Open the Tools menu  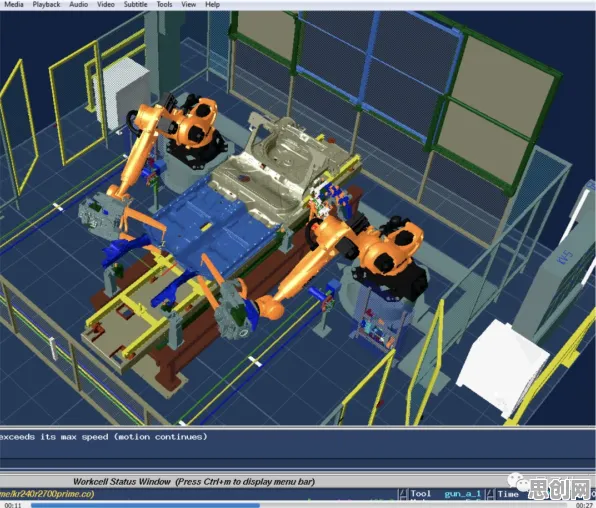(164, 5)
